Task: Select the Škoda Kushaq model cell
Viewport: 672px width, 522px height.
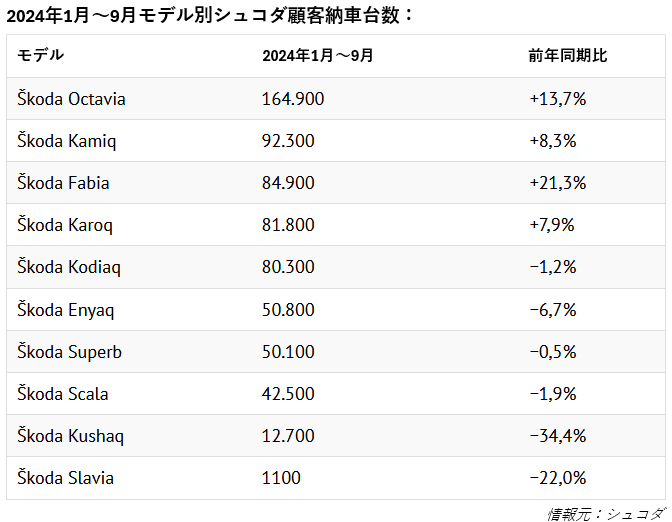Action: 70,436
